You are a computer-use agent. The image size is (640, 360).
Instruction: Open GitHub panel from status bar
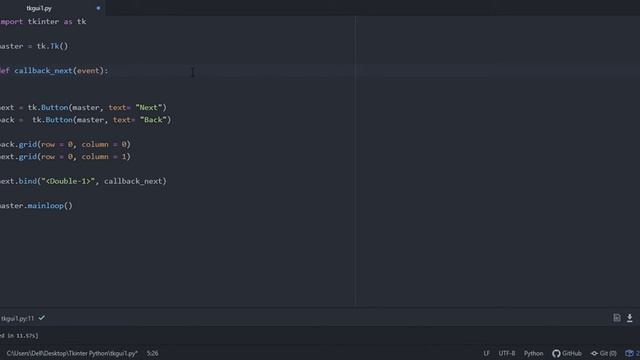567,353
